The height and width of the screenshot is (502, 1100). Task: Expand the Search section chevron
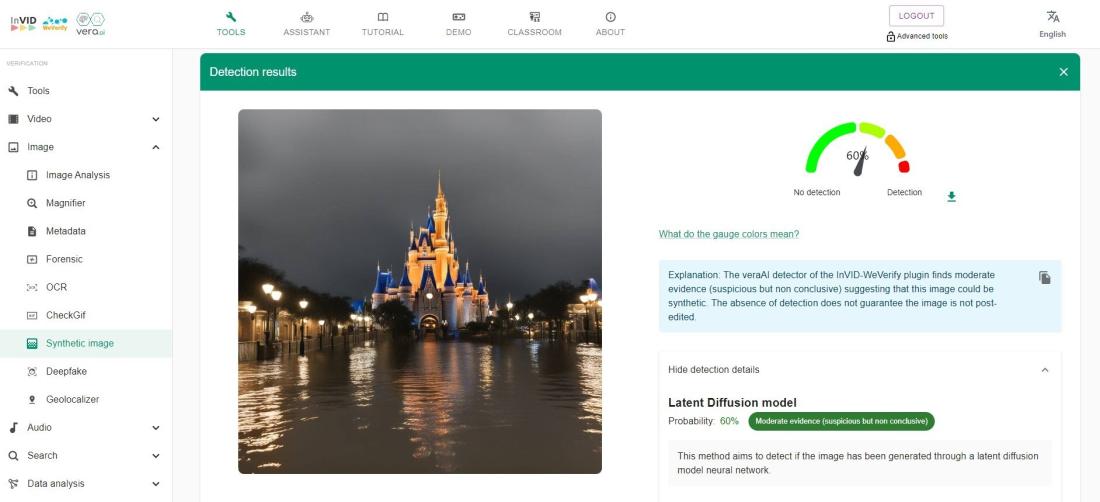pos(156,456)
